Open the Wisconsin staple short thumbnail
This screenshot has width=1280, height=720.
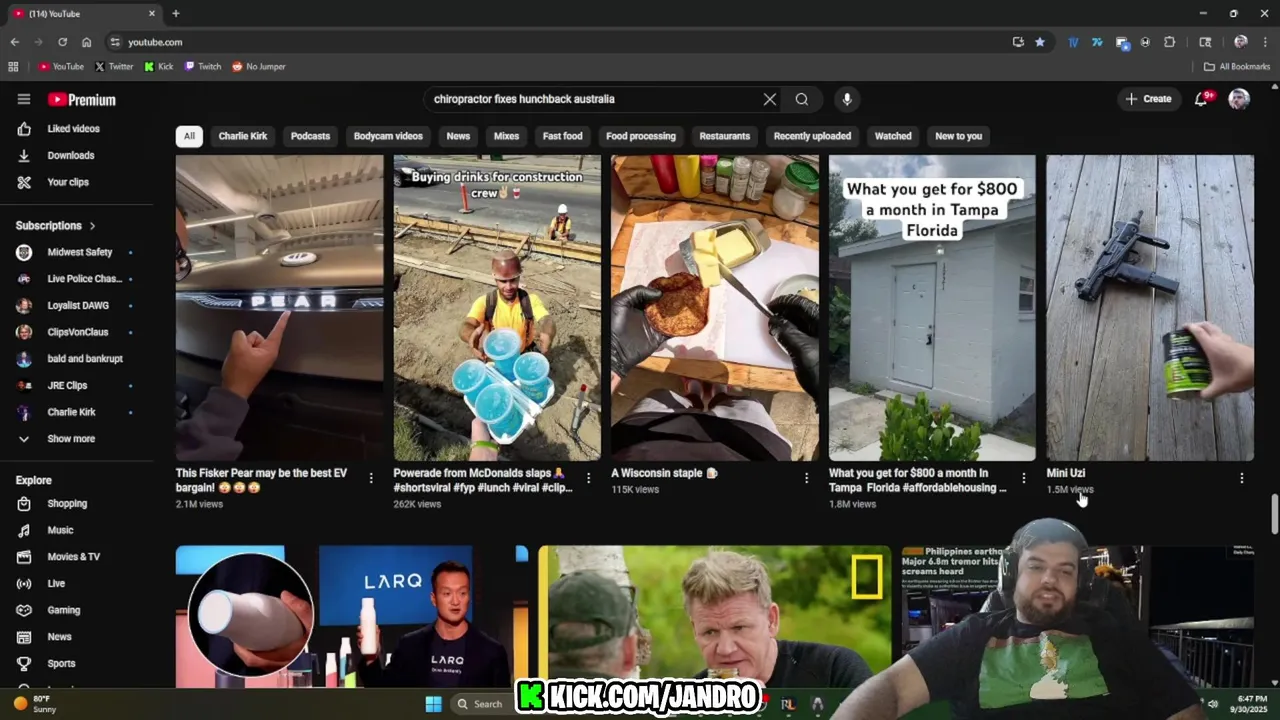pos(715,308)
